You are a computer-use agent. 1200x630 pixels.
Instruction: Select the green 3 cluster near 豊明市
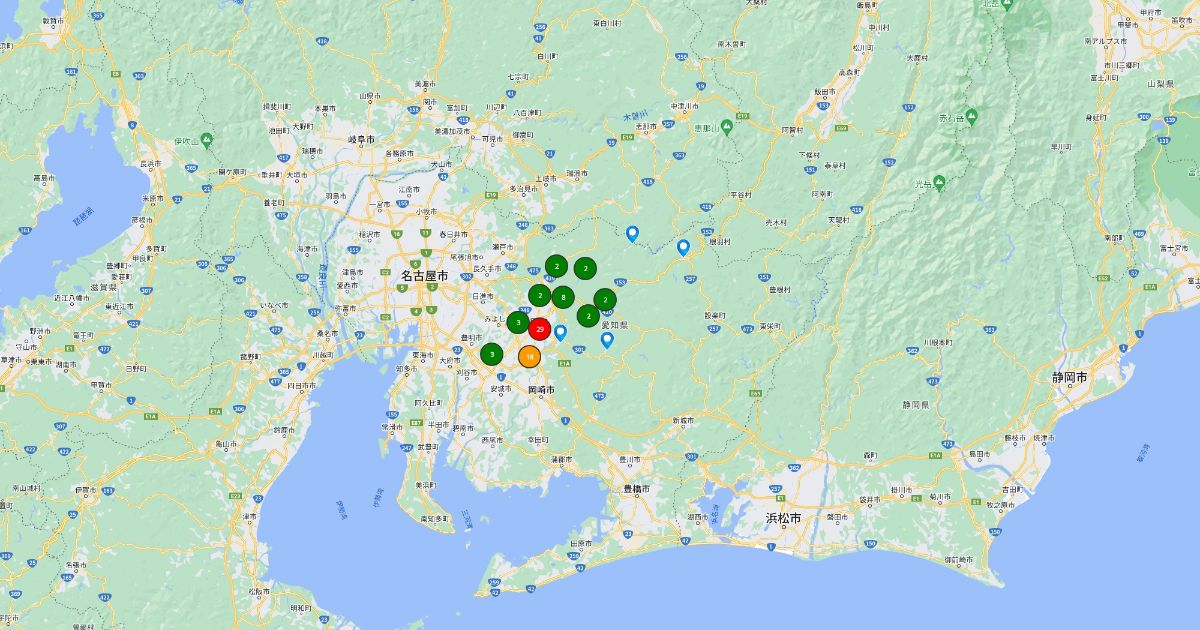(491, 354)
